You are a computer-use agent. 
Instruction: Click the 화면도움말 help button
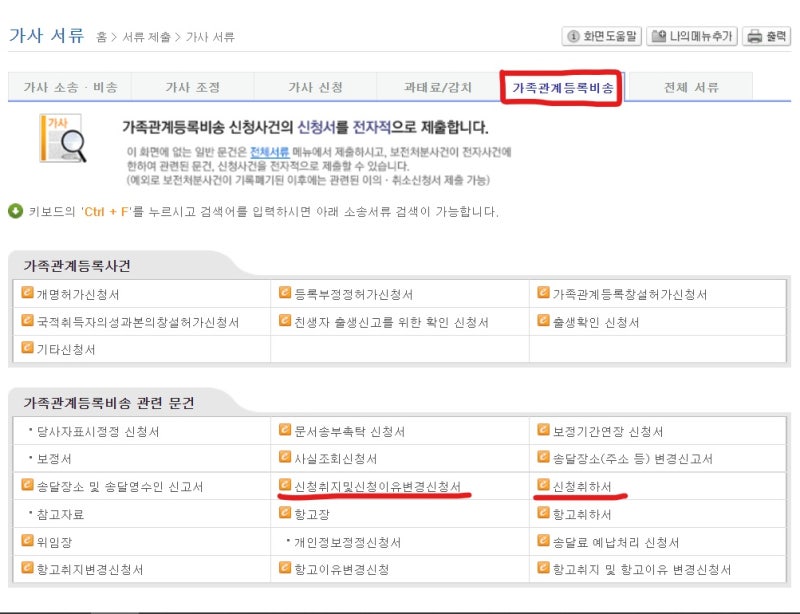tap(602, 36)
